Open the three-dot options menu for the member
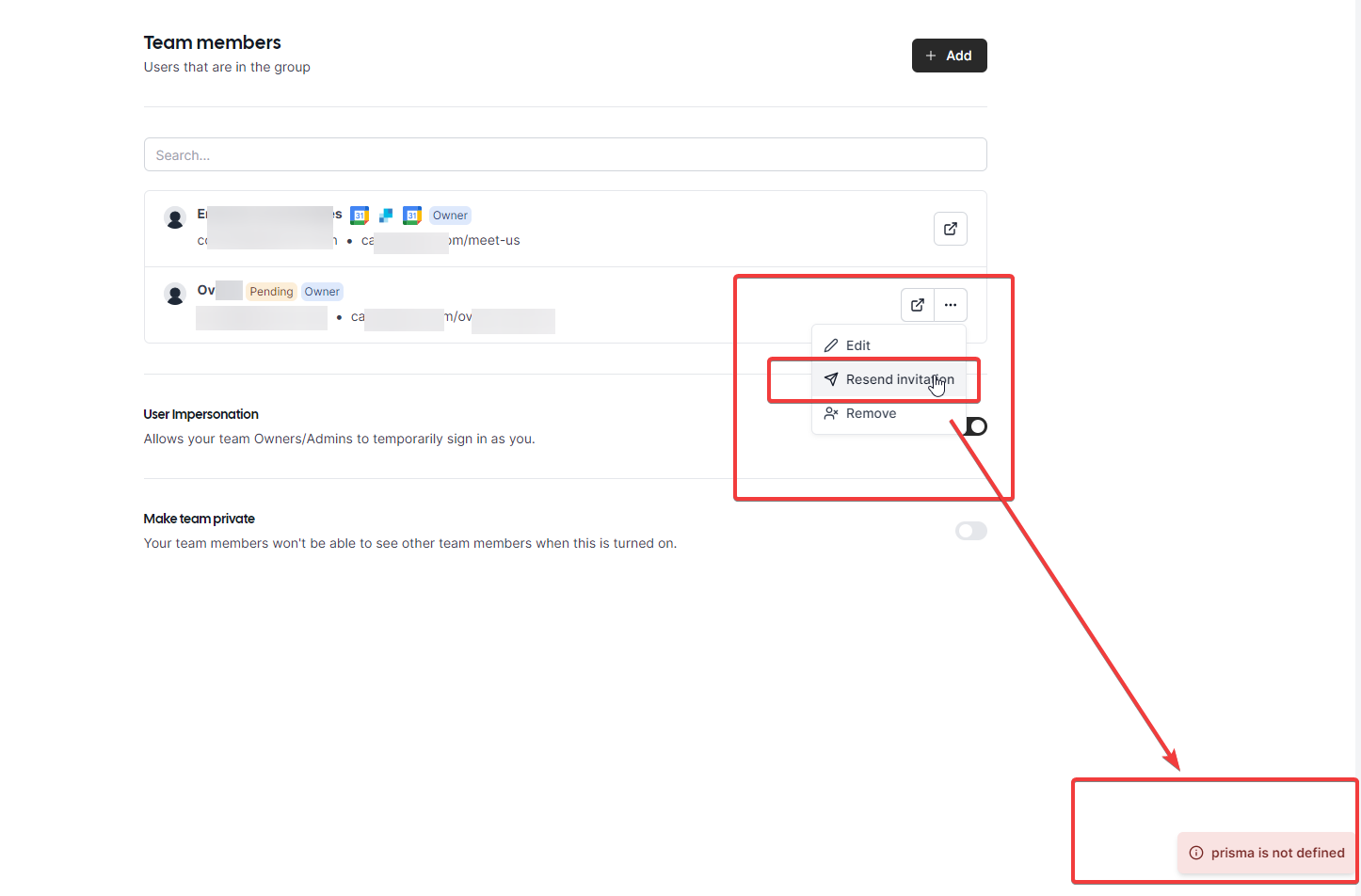Viewport: 1361px width, 896px height. [951, 304]
